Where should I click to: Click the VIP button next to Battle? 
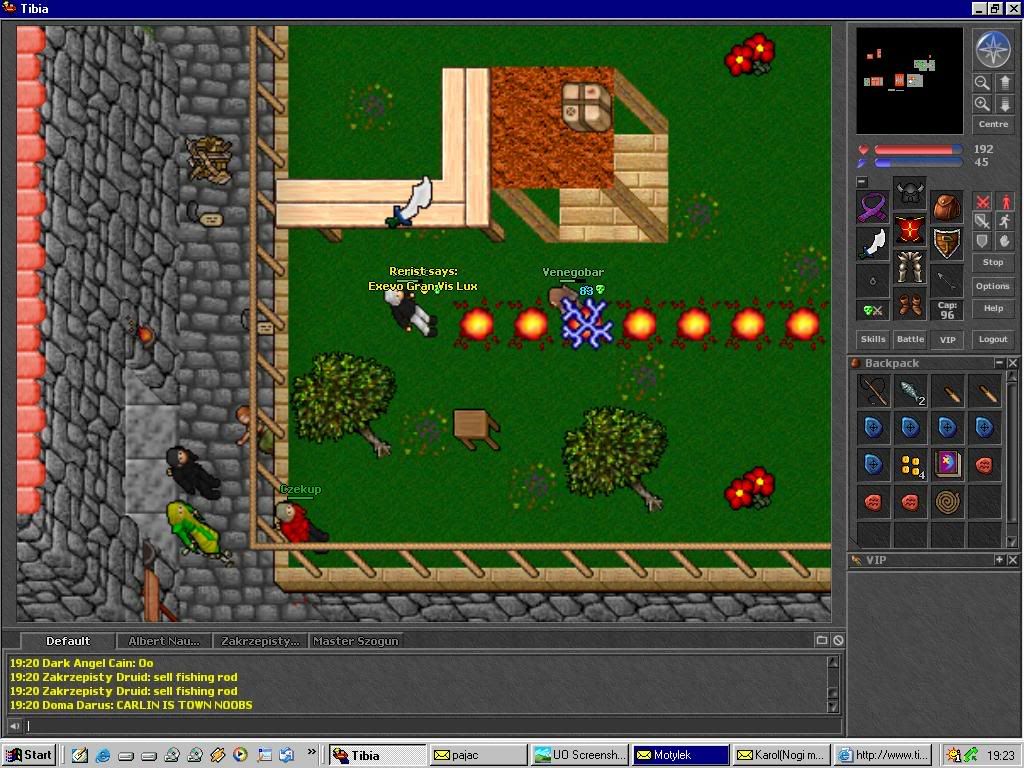click(948, 340)
